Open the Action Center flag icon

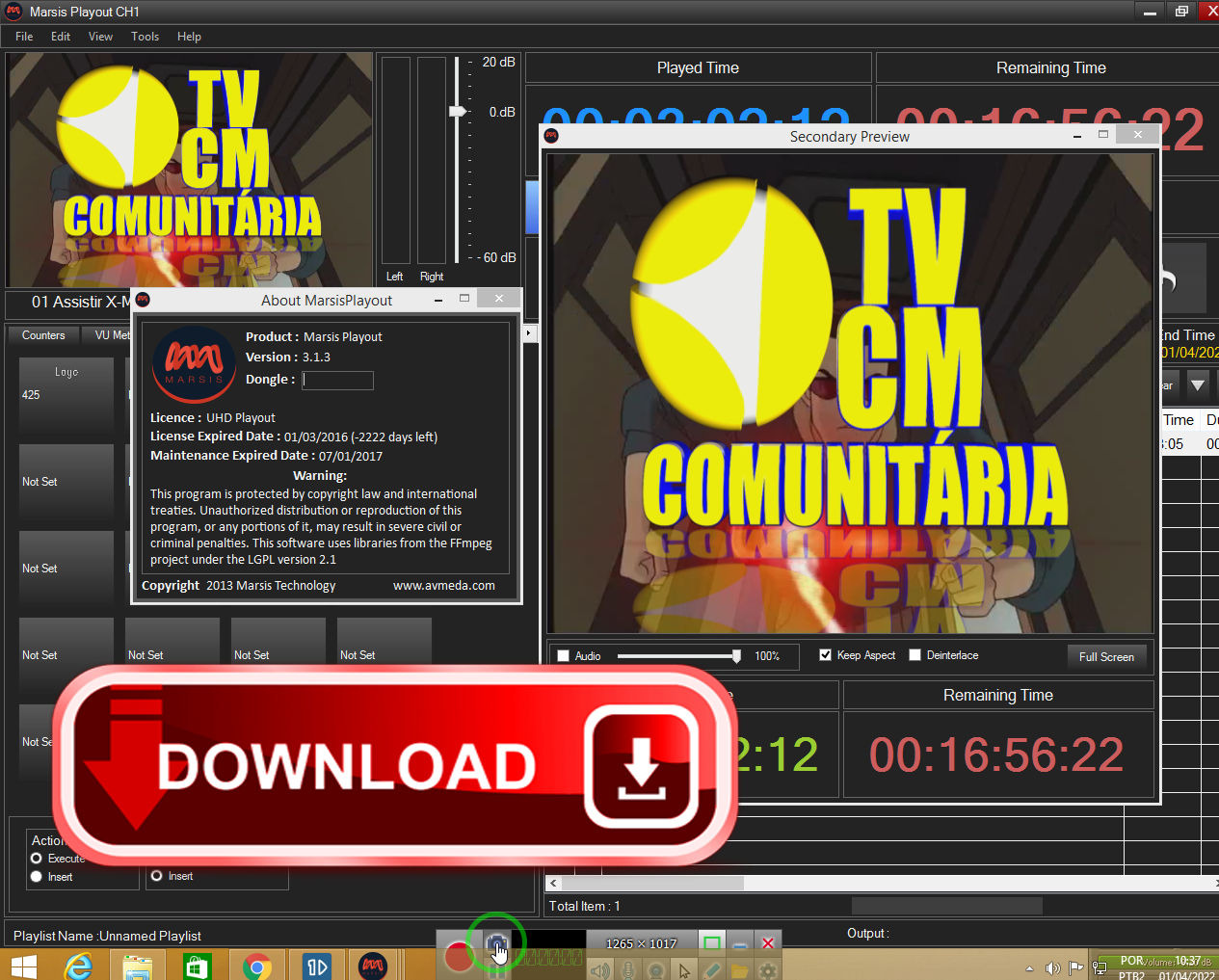(1076, 967)
